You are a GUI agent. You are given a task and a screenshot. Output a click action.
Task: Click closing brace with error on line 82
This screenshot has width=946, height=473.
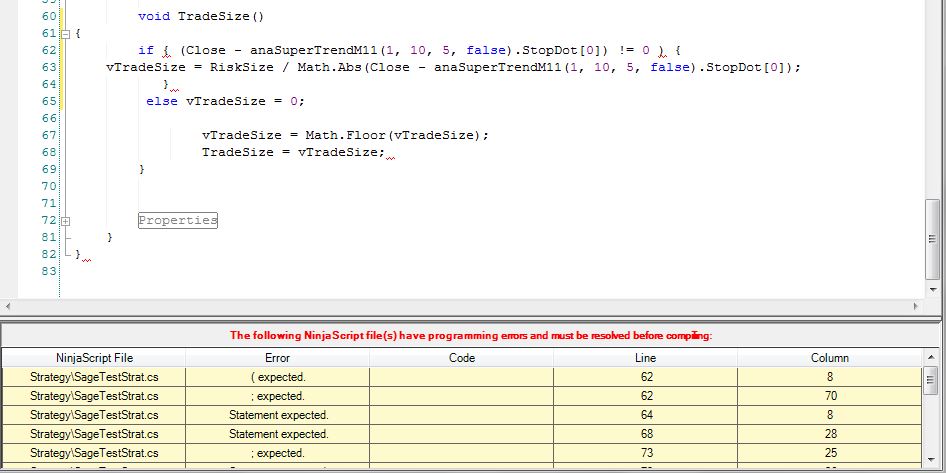(x=78, y=255)
